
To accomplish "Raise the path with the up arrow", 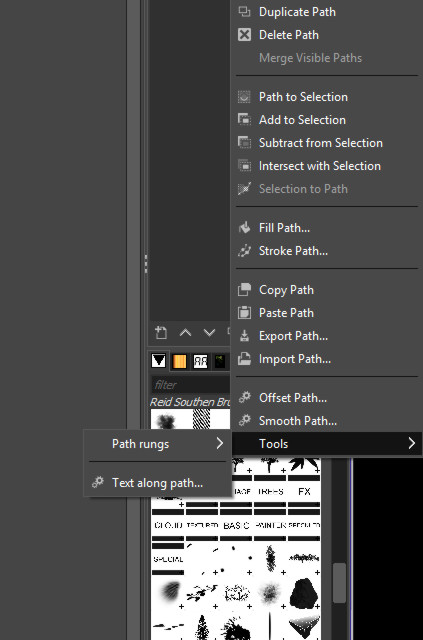I will pos(185,333).
